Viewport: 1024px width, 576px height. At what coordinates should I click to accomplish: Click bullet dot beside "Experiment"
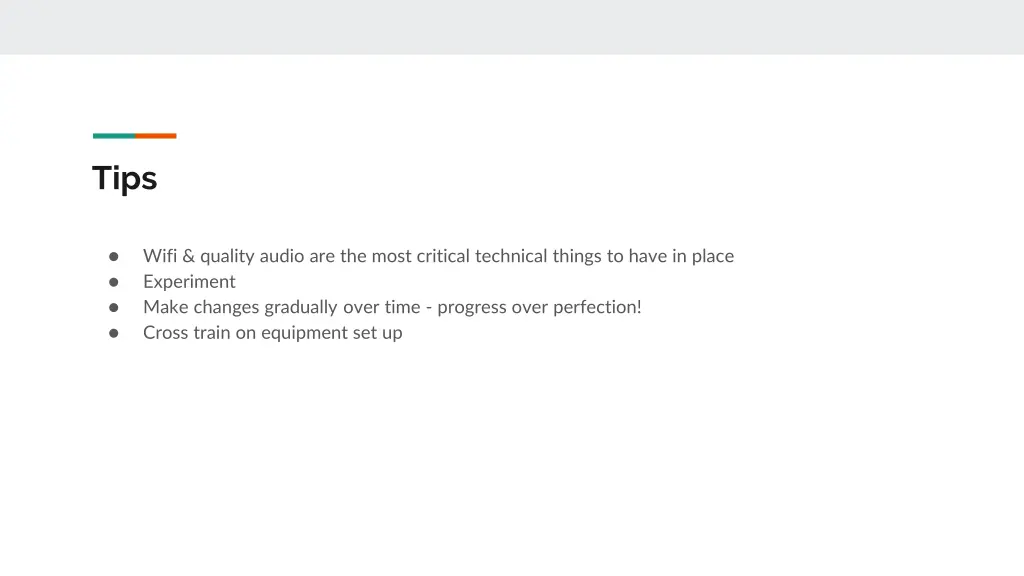(114, 282)
